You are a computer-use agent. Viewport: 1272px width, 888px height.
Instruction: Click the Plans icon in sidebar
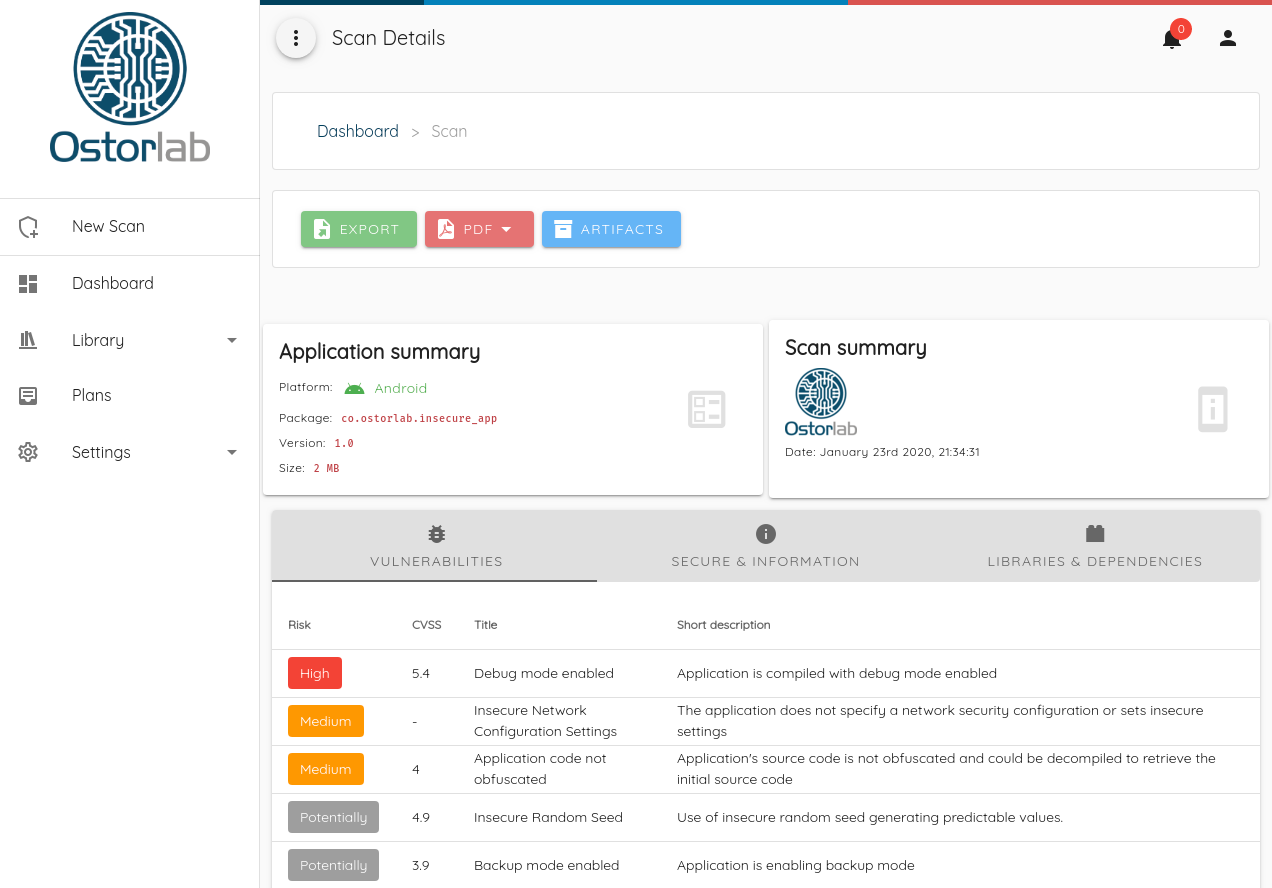28,396
